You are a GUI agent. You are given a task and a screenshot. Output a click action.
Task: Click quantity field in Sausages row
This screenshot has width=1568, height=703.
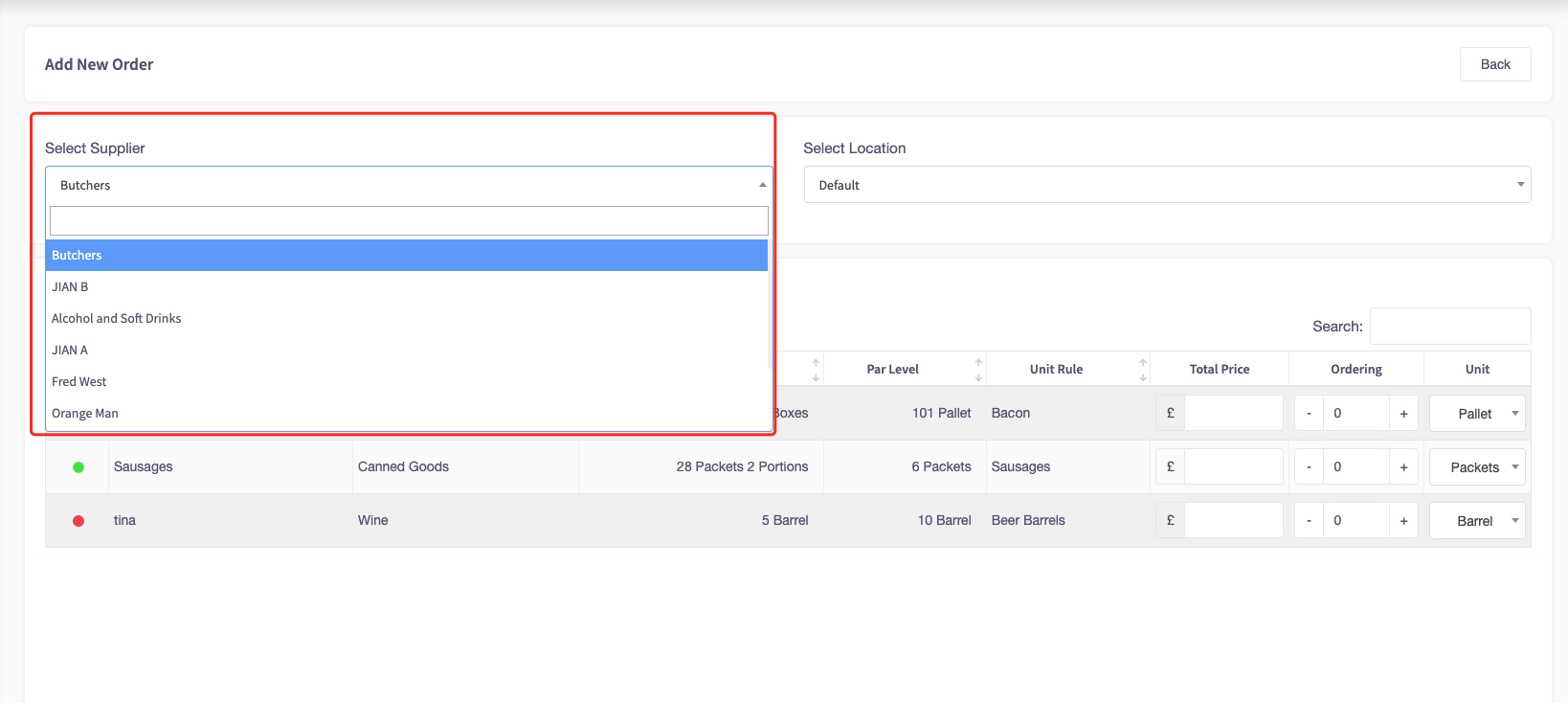pos(1356,467)
